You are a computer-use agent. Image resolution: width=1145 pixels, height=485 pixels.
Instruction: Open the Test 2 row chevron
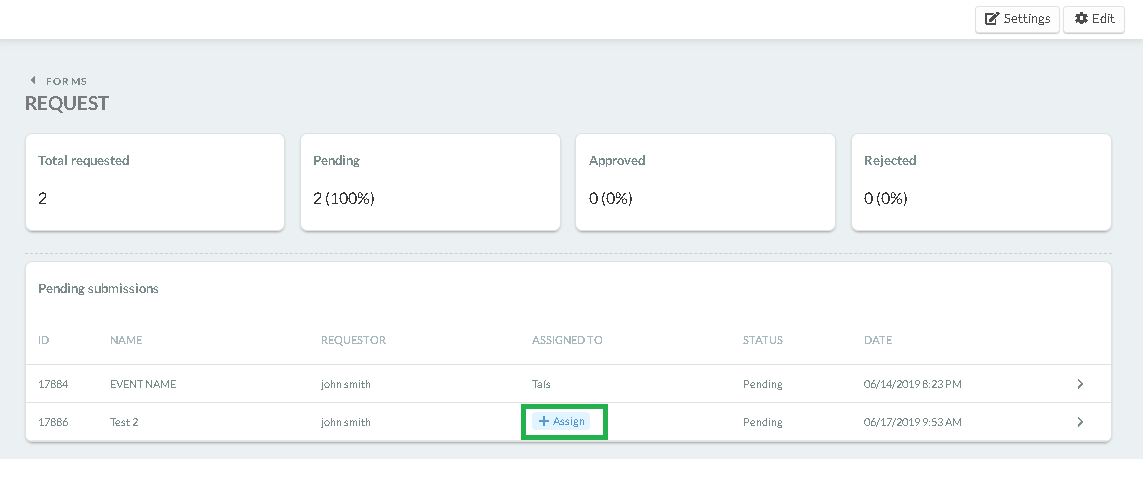[1080, 421]
